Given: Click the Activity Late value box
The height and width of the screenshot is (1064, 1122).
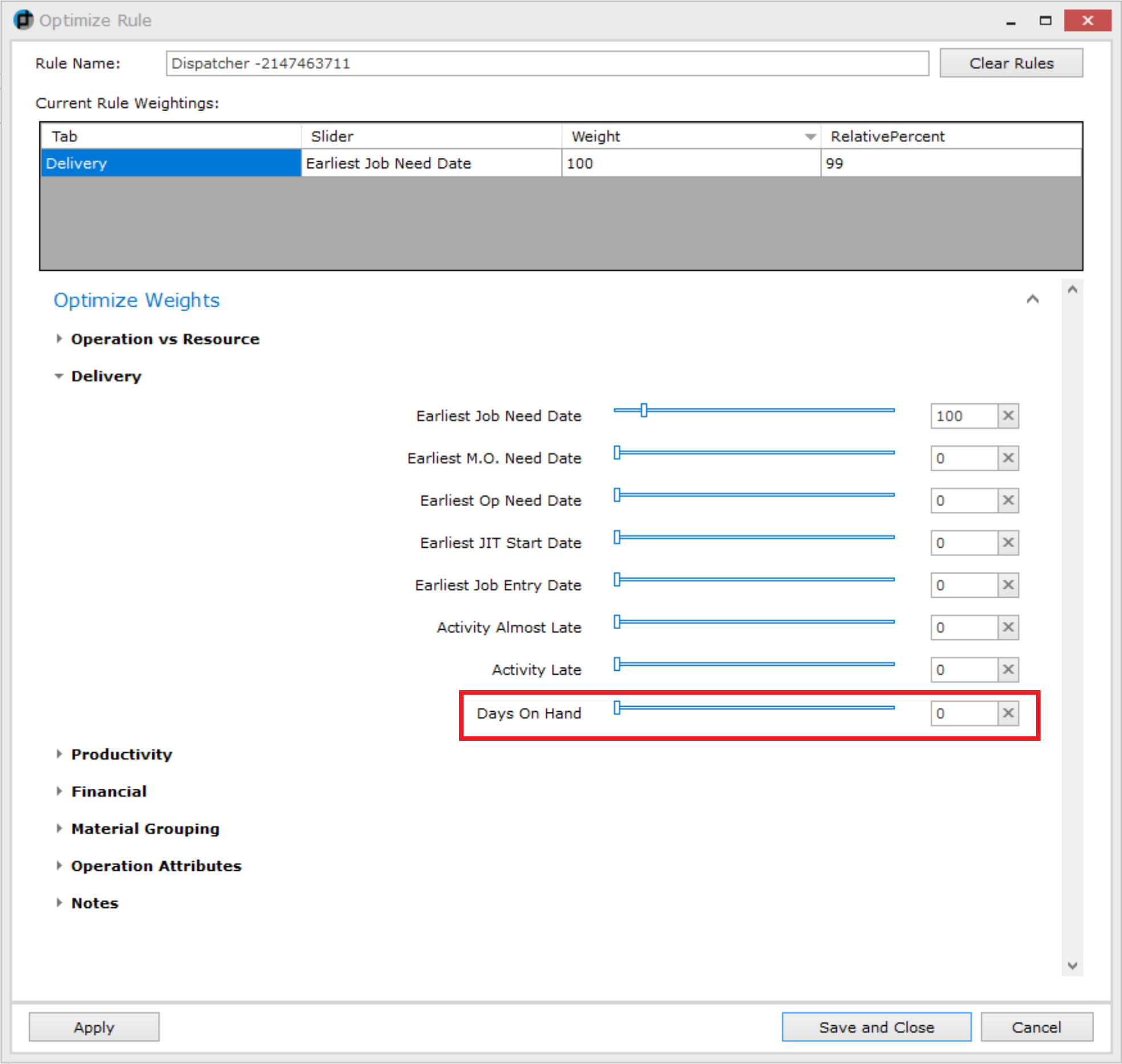Looking at the screenshot, I should click(x=965, y=669).
